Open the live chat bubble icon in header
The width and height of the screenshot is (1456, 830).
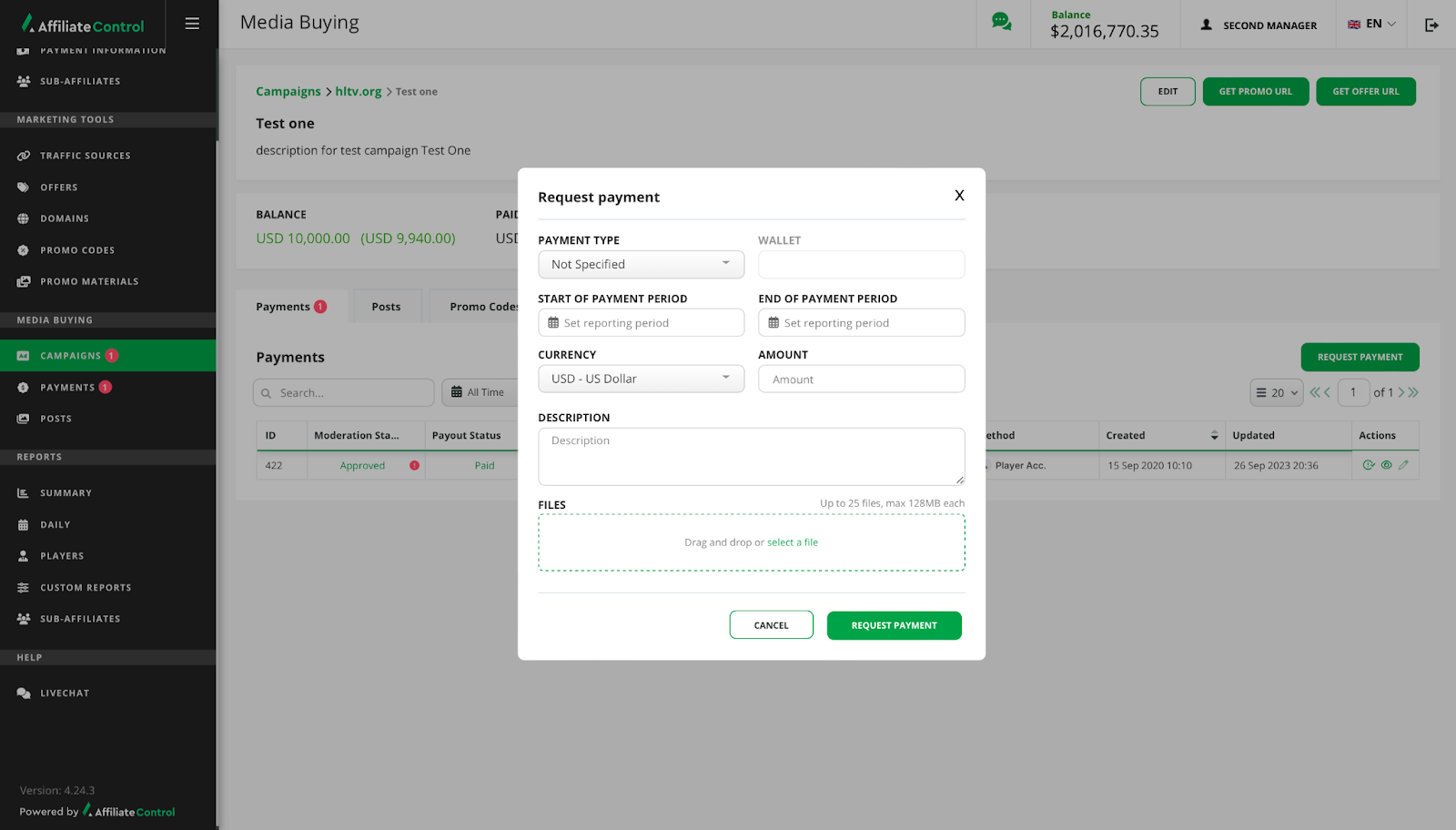(1001, 22)
